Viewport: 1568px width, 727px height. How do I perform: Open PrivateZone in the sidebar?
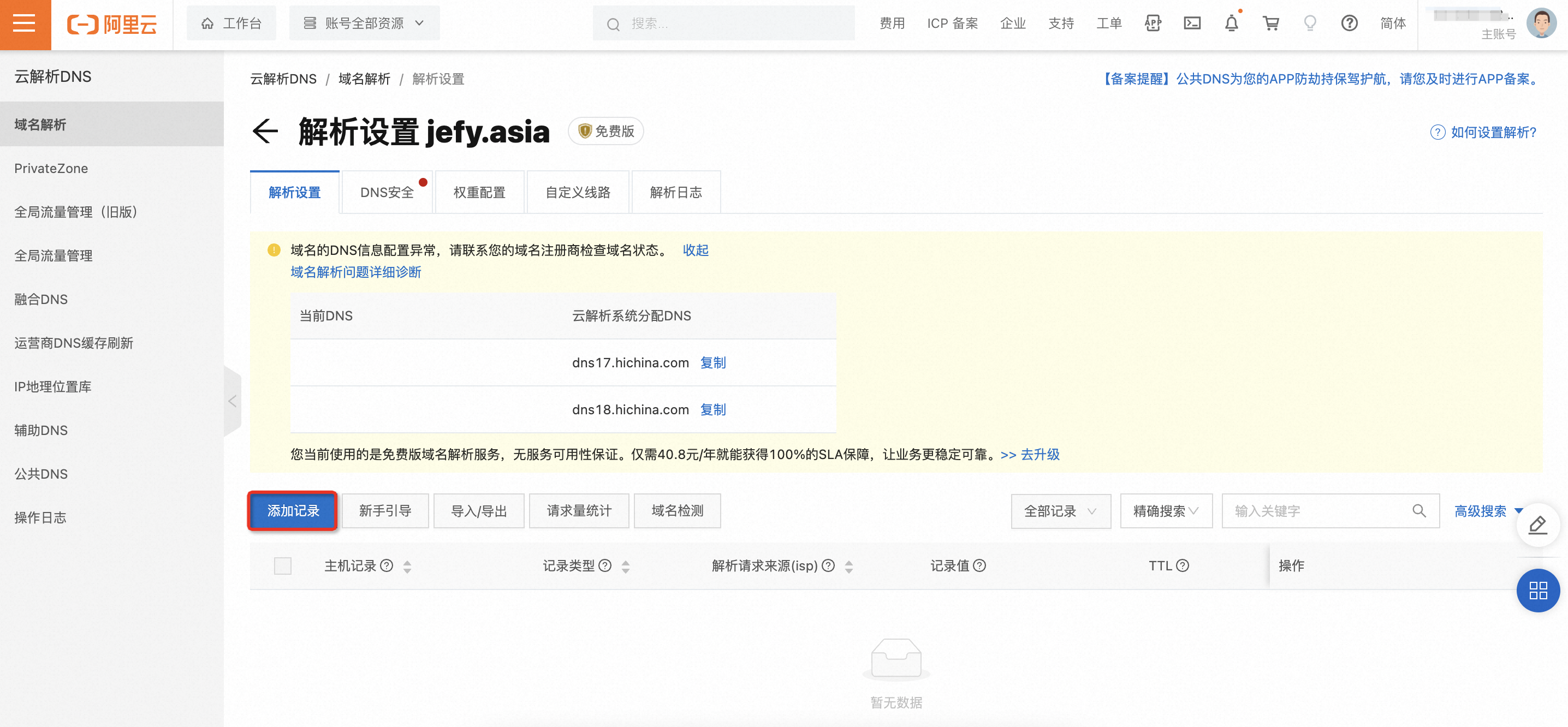point(112,169)
